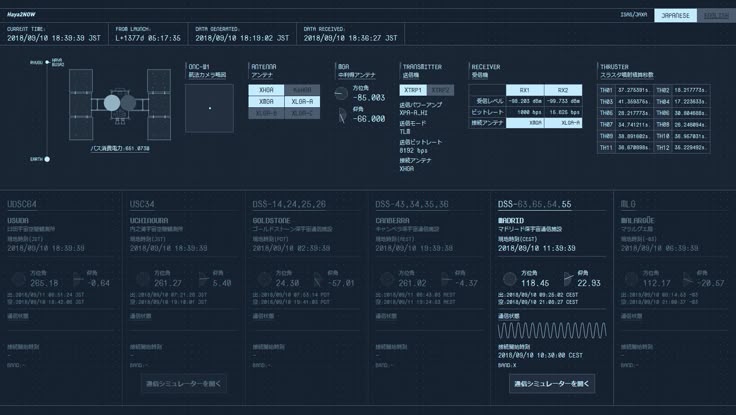The image size is (736, 415).
Task: Click Madrid elevation angle icon
Action: tap(568, 279)
